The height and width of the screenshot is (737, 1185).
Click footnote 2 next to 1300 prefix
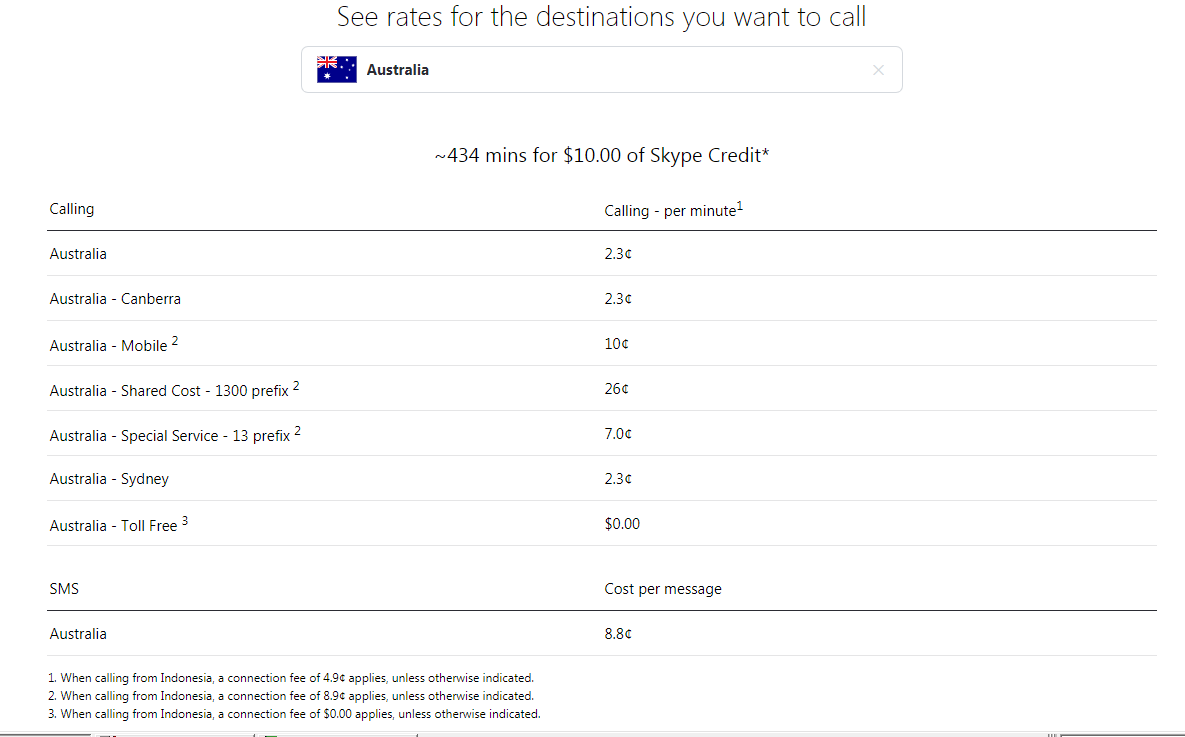296,386
